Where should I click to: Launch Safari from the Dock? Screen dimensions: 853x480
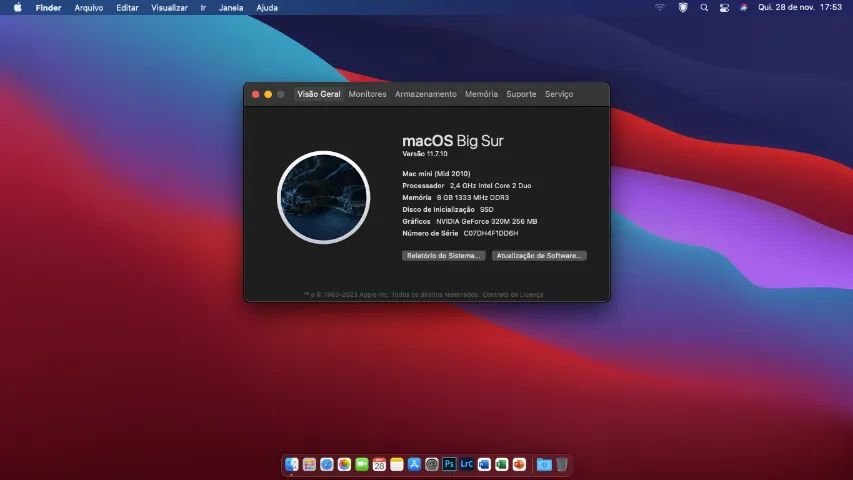(326, 464)
